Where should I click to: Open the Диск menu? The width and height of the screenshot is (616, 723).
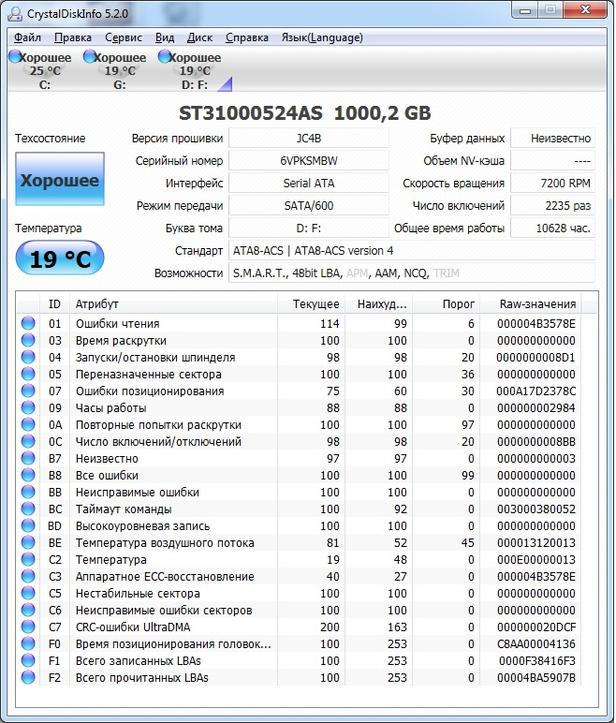(200, 37)
